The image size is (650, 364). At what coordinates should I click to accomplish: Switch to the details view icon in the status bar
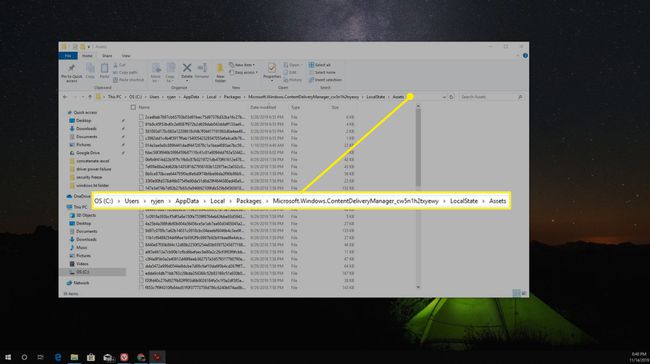pyautogui.click(x=516, y=293)
